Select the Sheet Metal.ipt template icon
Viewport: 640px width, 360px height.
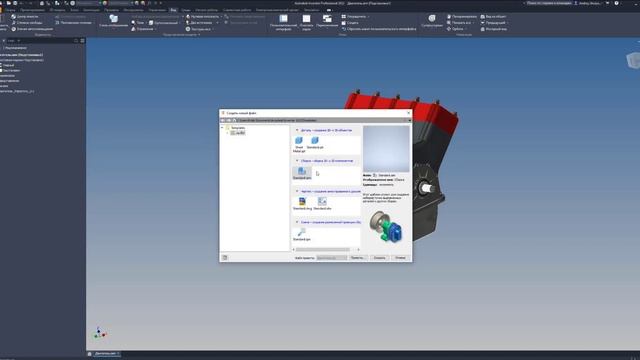click(299, 141)
